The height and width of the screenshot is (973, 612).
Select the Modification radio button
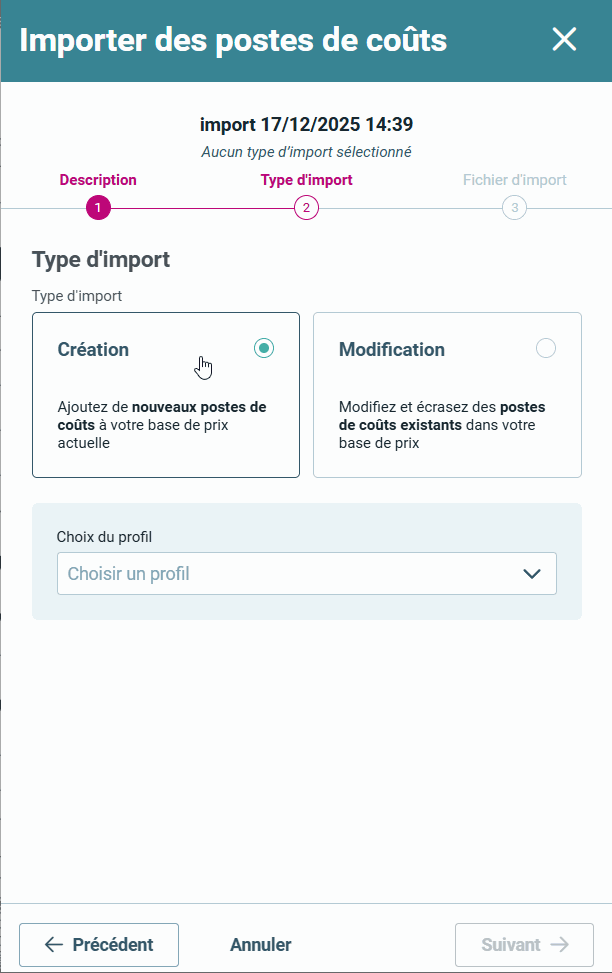pyautogui.click(x=546, y=348)
